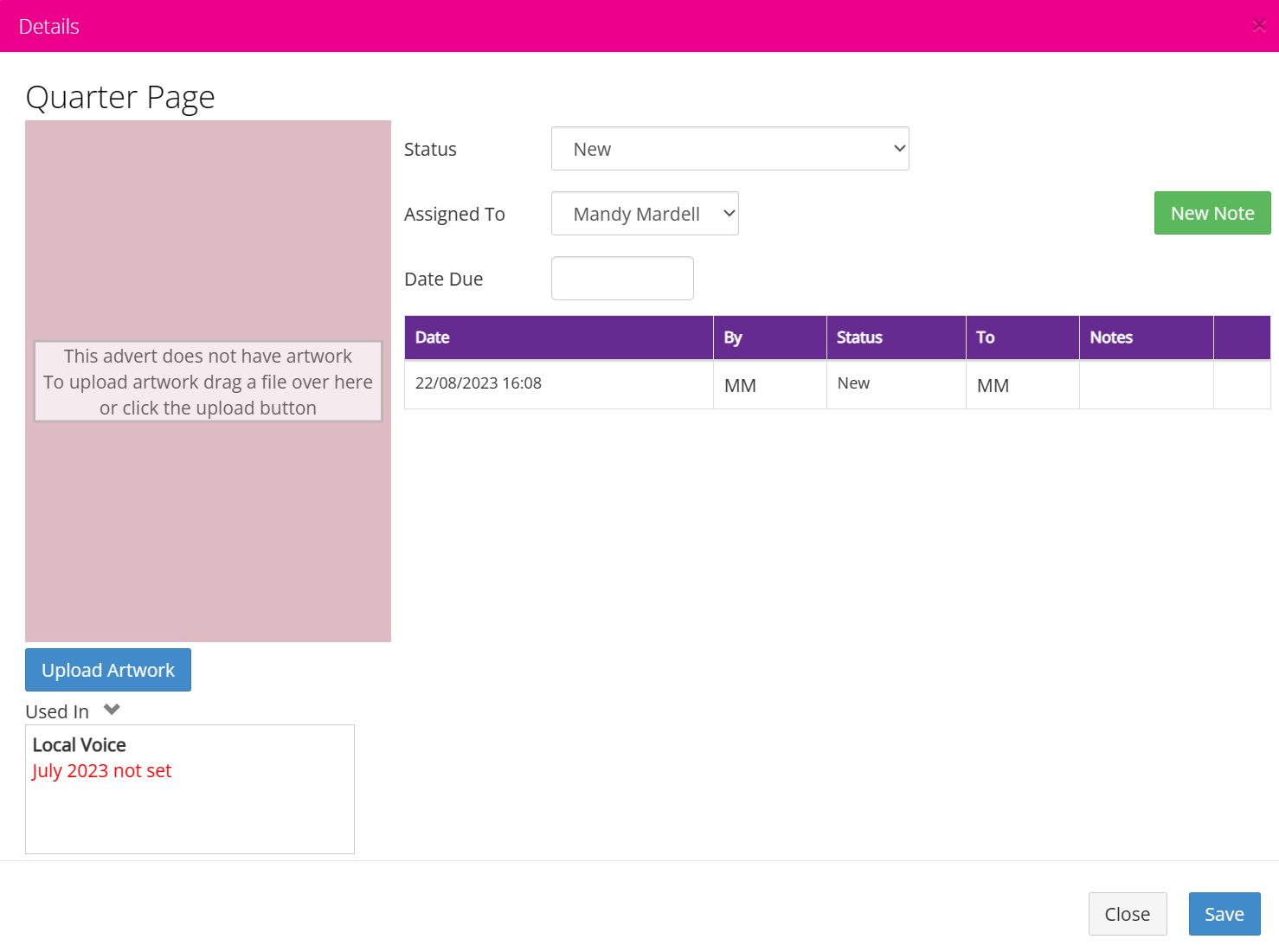Click the Close button
1279x952 pixels.
click(1128, 913)
